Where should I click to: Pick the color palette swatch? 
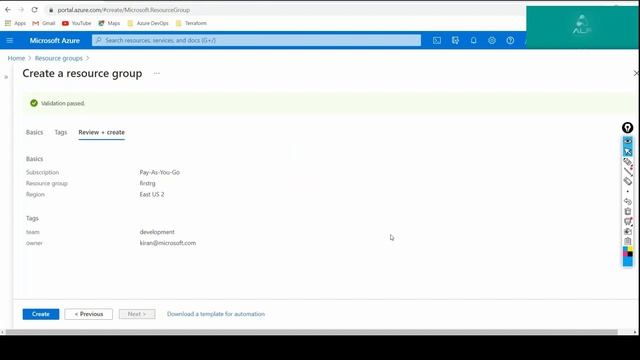point(628,251)
